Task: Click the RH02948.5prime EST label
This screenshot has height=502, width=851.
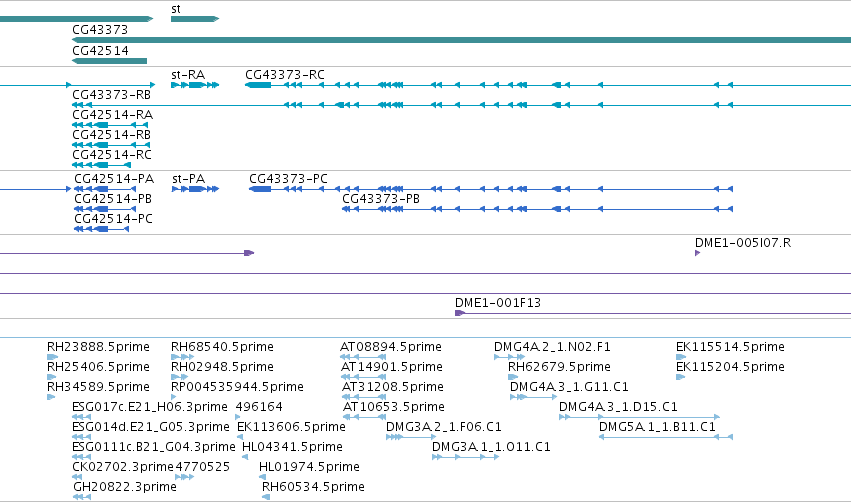Action: coord(222,367)
